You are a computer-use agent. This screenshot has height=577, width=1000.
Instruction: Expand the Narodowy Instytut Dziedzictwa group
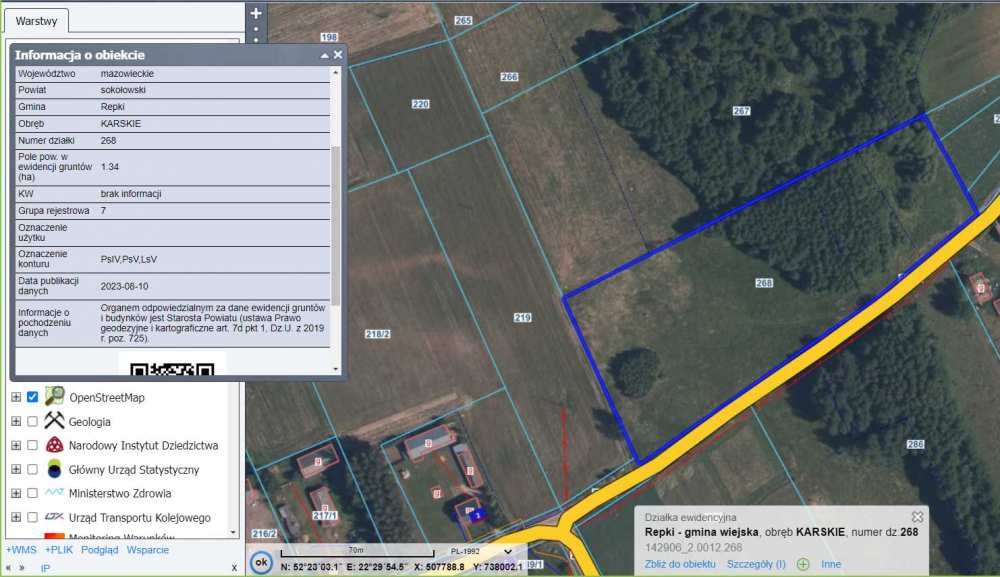point(16,445)
